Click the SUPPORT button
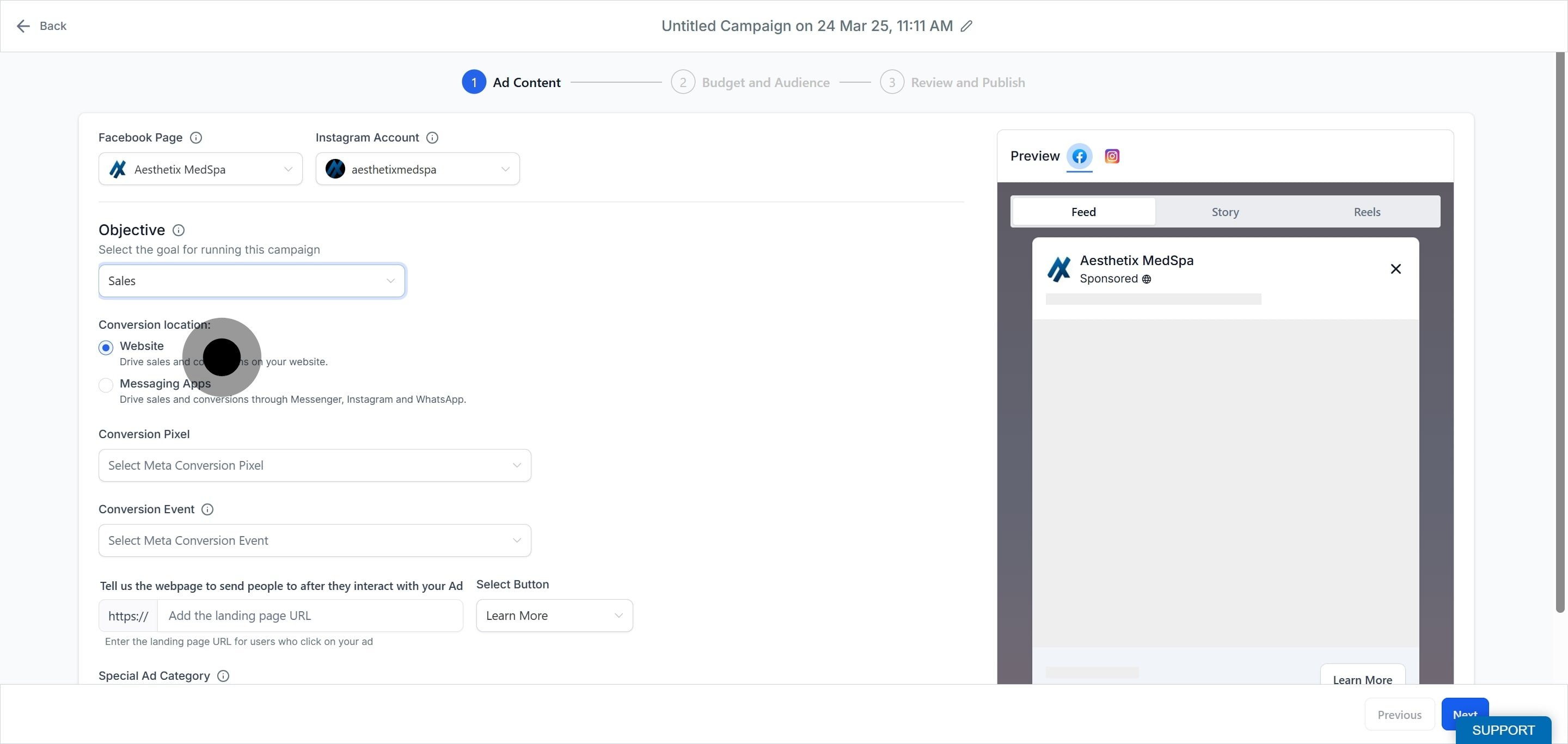This screenshot has width=1568, height=744. [1503, 730]
